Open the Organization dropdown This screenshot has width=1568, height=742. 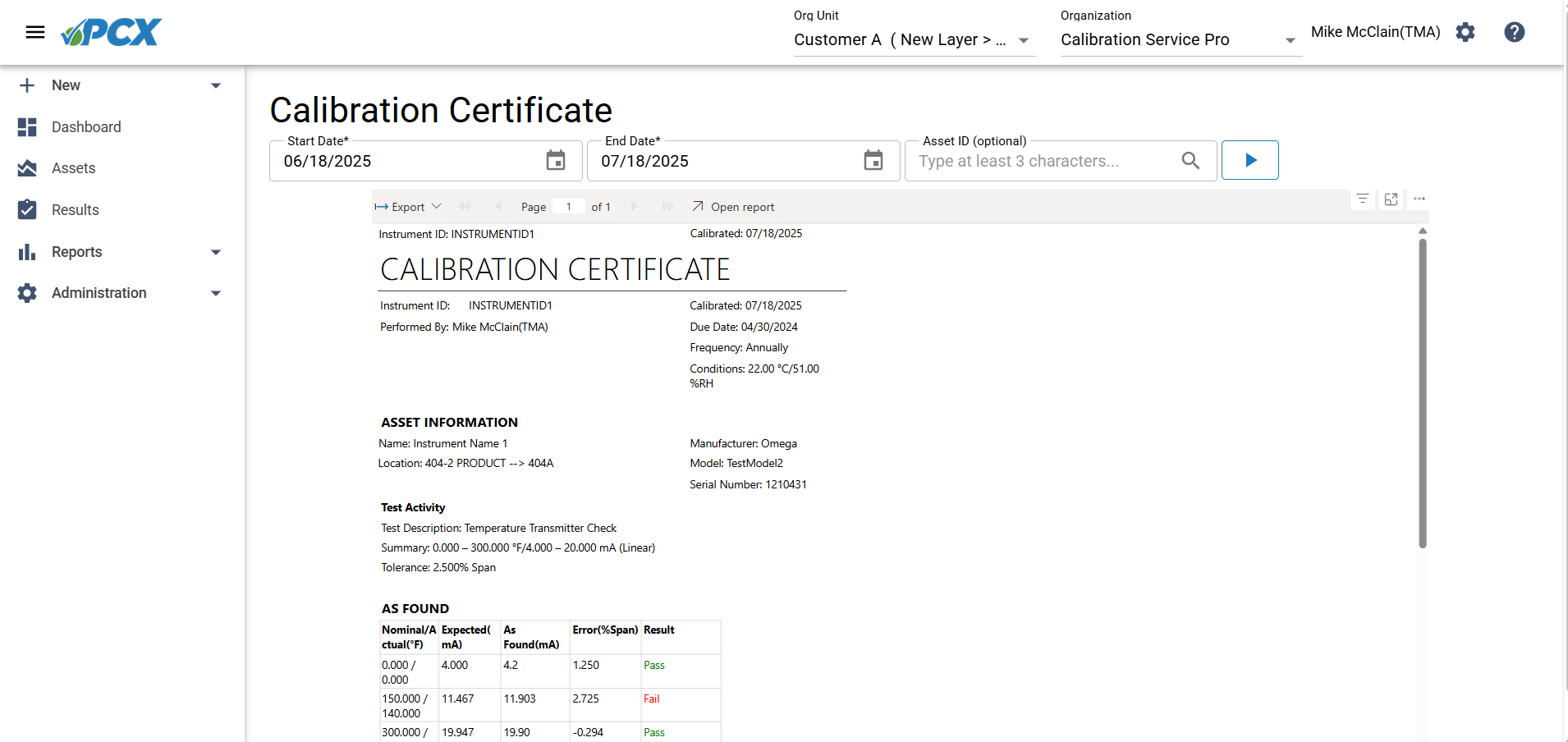click(x=1181, y=39)
